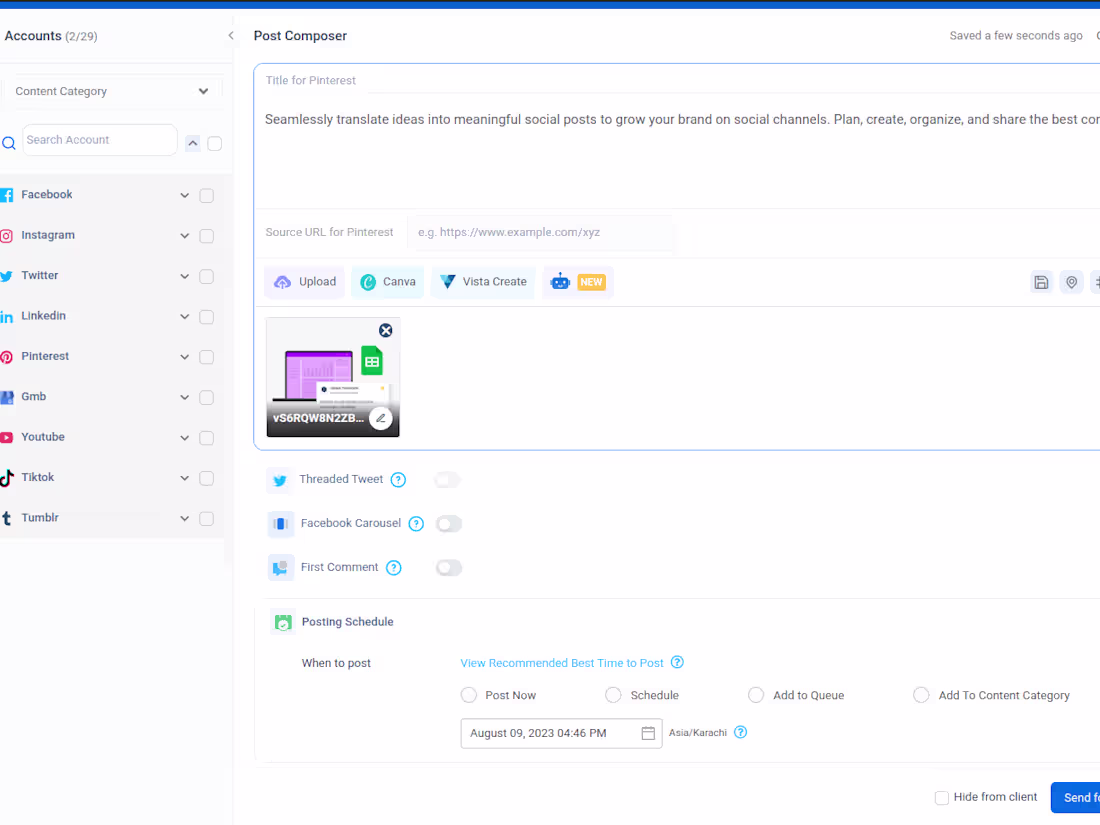The height and width of the screenshot is (825, 1100).
Task: Open Canva to design an image
Action: [387, 281]
